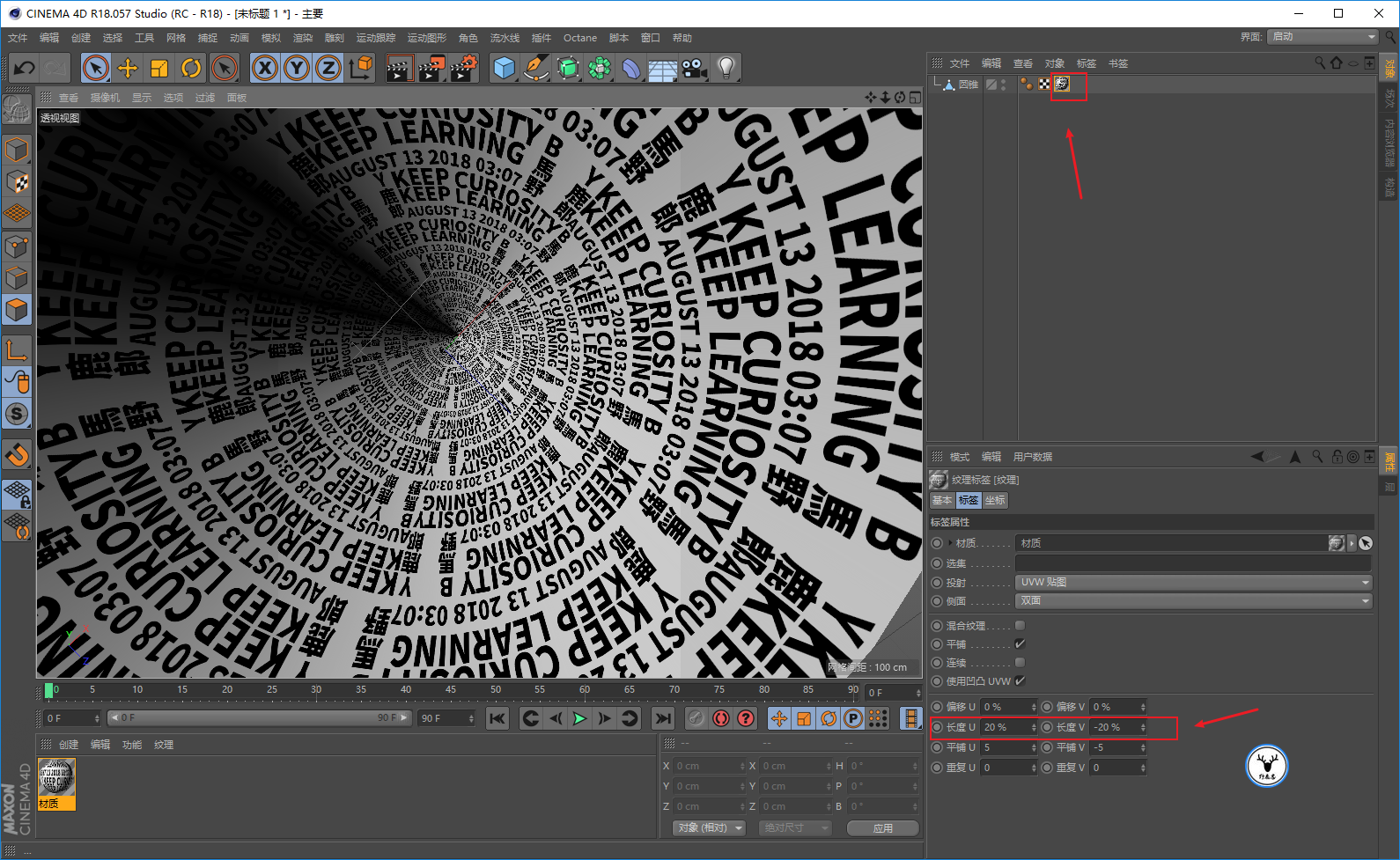Image resolution: width=1400 pixels, height=860 pixels.
Task: Select the texture tag on the cone
Action: (x=1062, y=84)
